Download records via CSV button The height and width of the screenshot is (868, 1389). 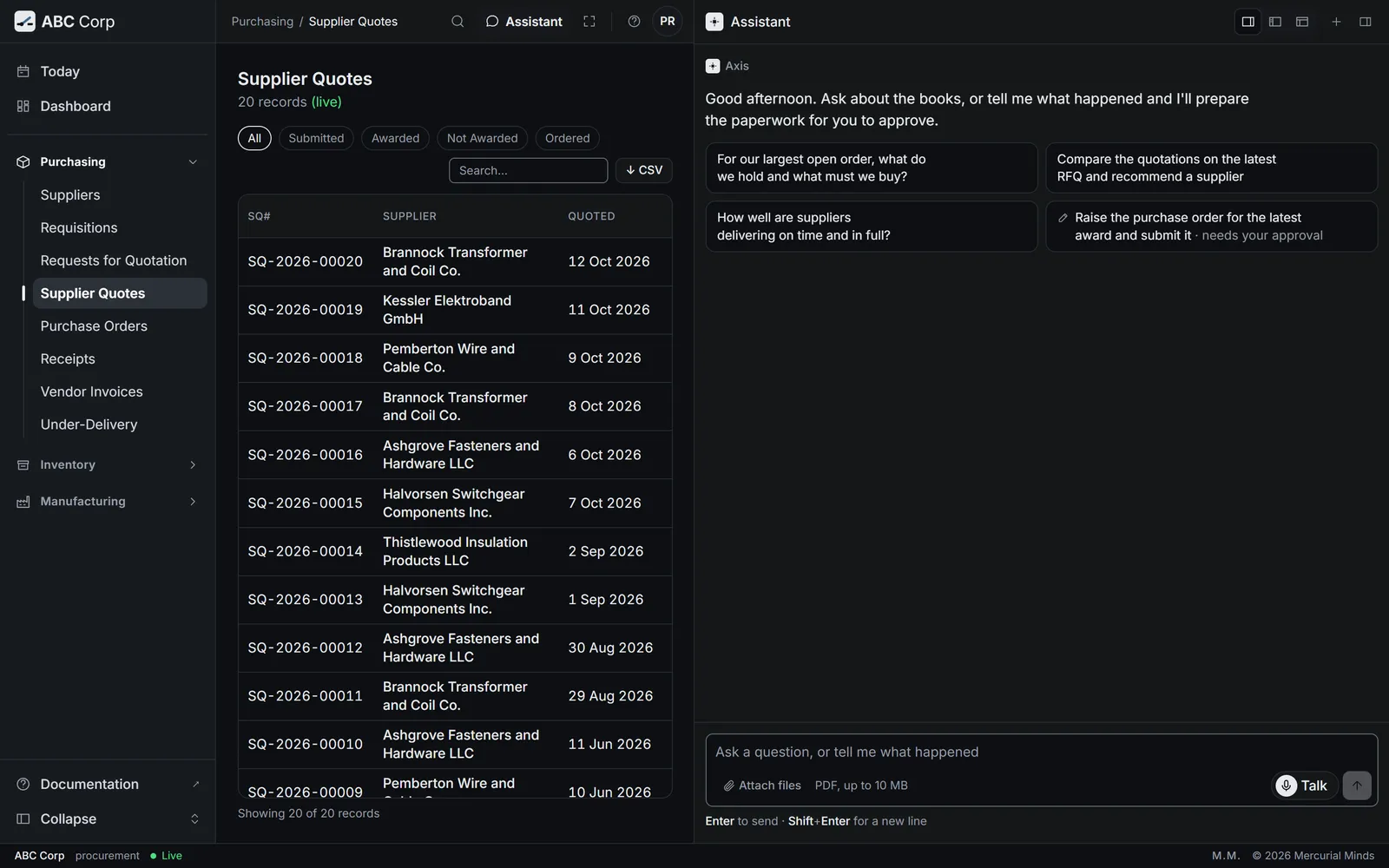[644, 170]
